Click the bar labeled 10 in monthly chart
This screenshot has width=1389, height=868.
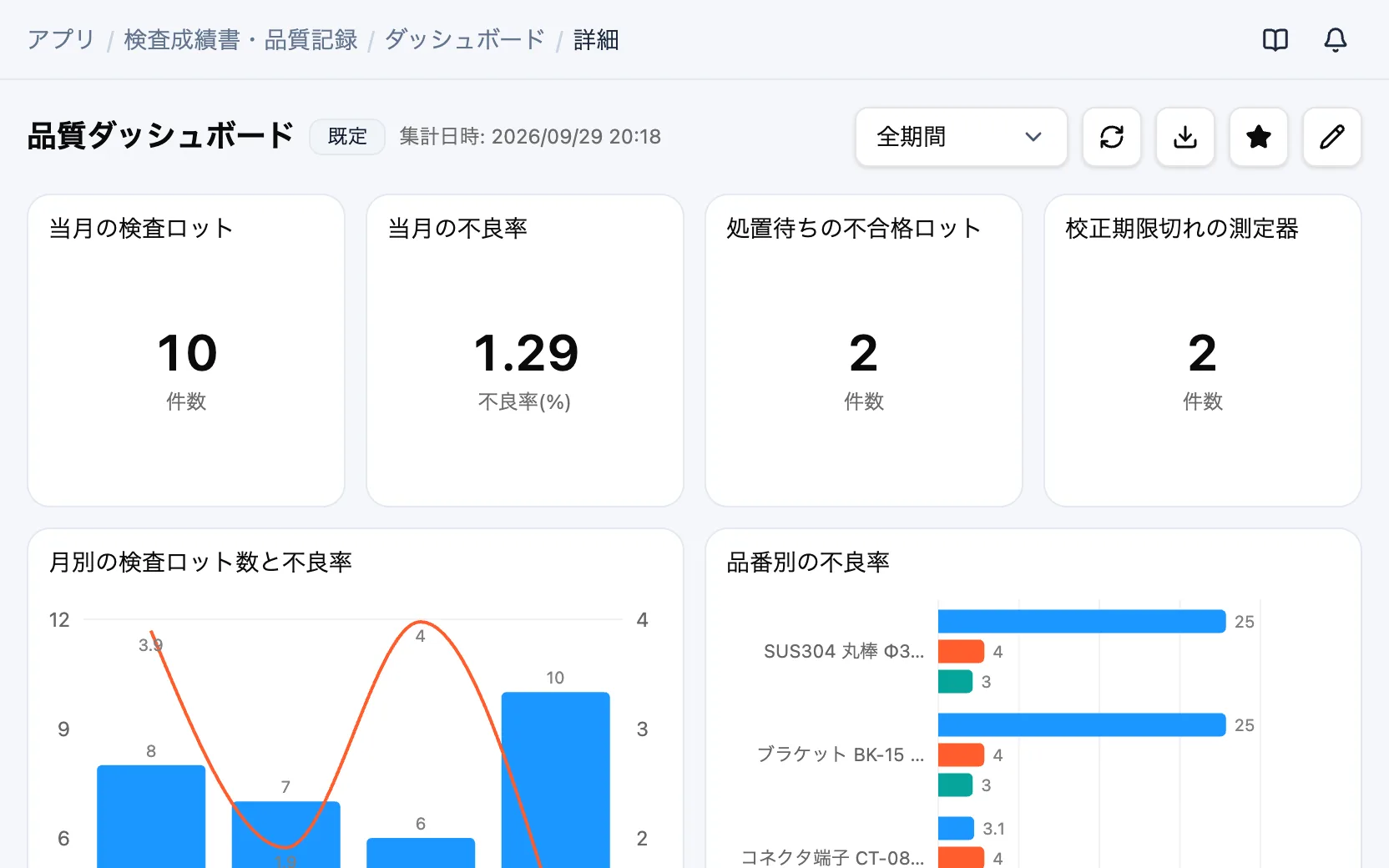[x=556, y=780]
